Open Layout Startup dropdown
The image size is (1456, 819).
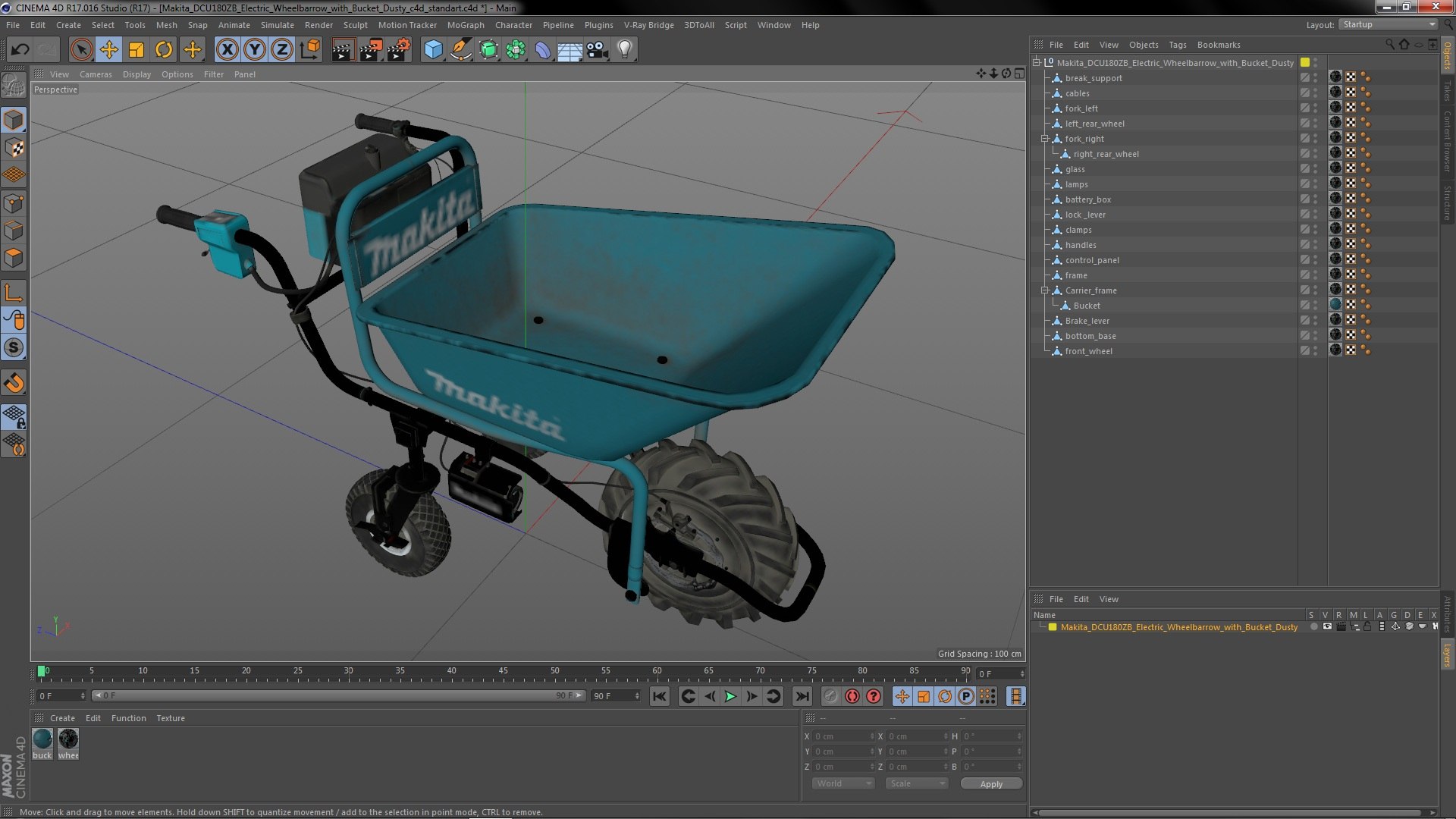[1387, 24]
